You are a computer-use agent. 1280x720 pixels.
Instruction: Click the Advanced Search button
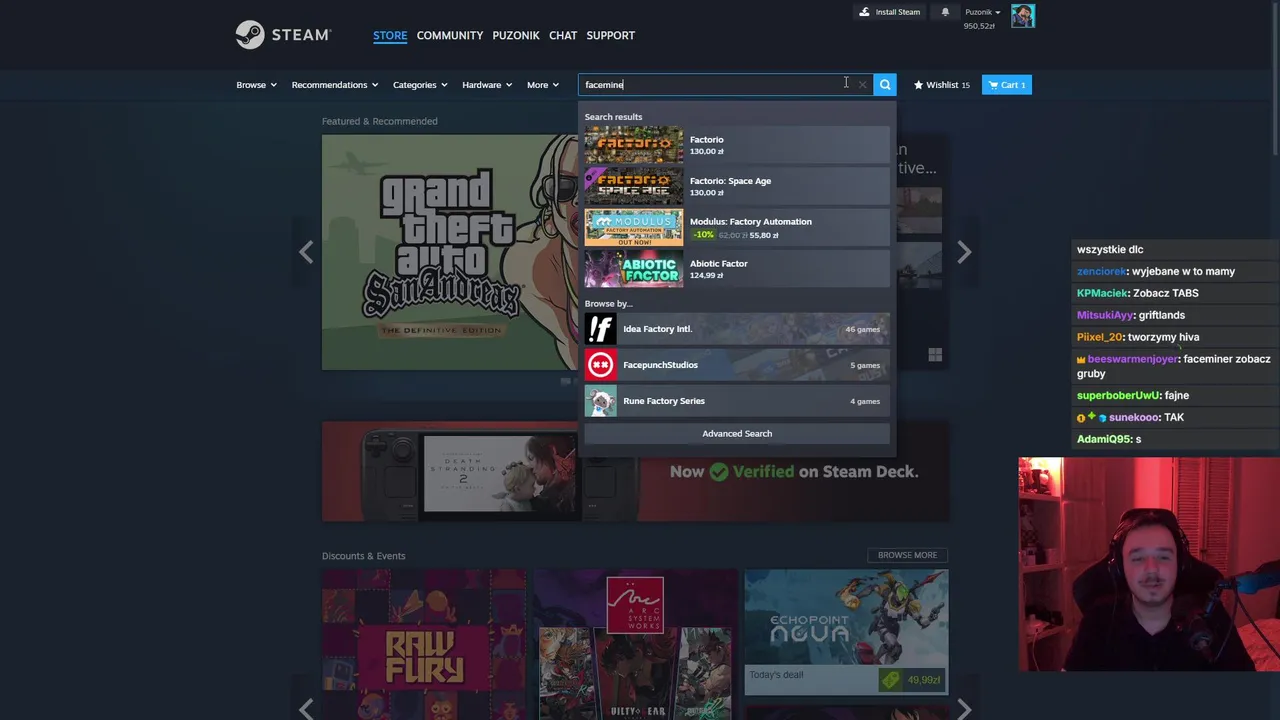tap(737, 433)
